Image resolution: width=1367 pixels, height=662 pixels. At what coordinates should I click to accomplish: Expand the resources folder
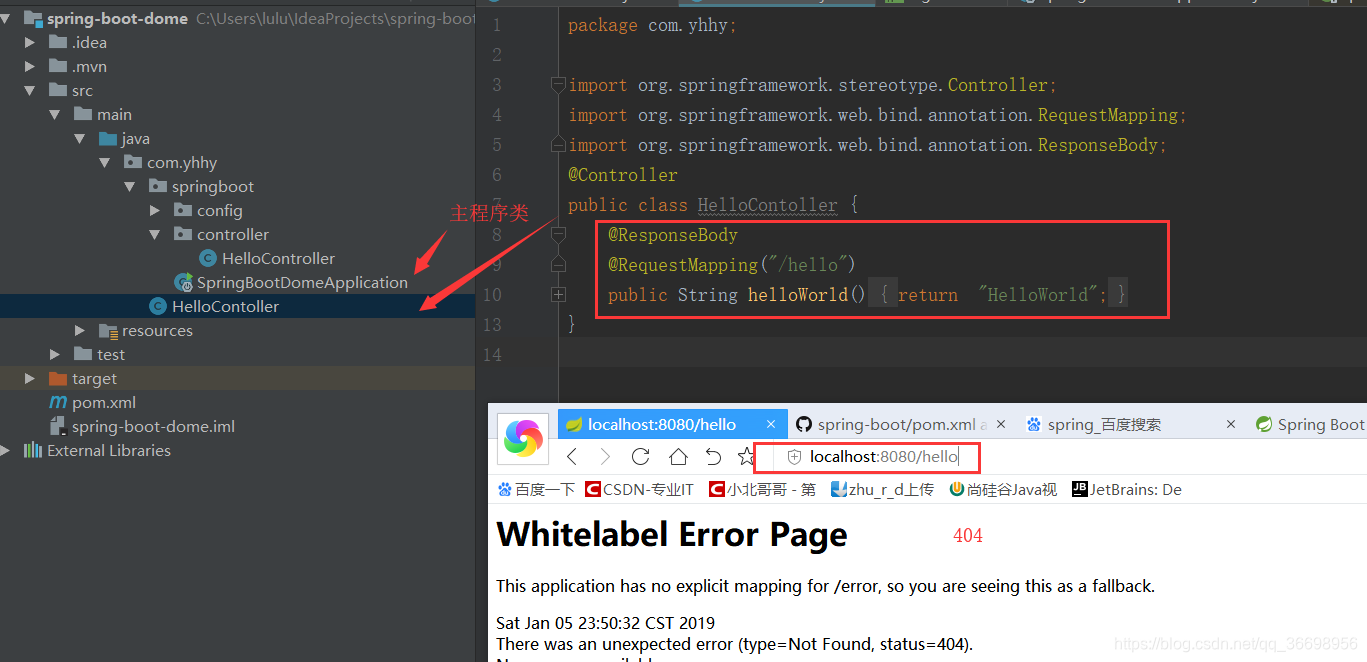click(80, 331)
